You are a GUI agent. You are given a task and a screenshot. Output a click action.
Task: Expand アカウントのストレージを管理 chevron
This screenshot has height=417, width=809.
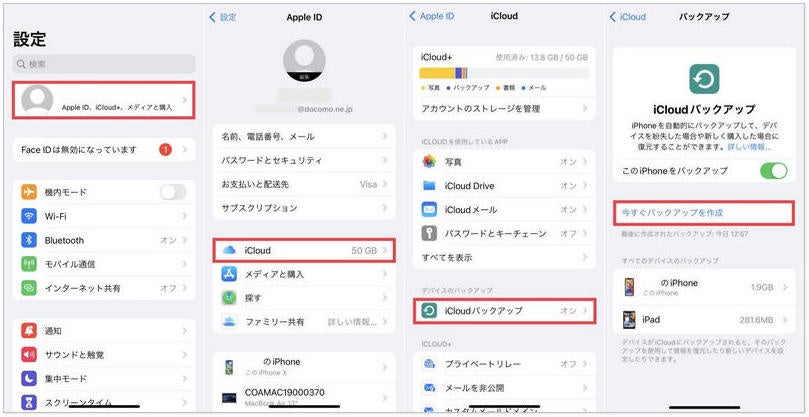coord(585,109)
